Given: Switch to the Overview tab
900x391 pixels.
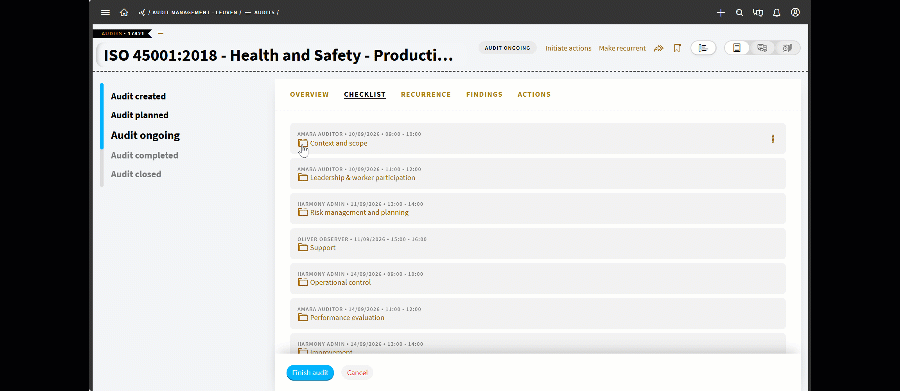Looking at the screenshot, I should (x=309, y=95).
